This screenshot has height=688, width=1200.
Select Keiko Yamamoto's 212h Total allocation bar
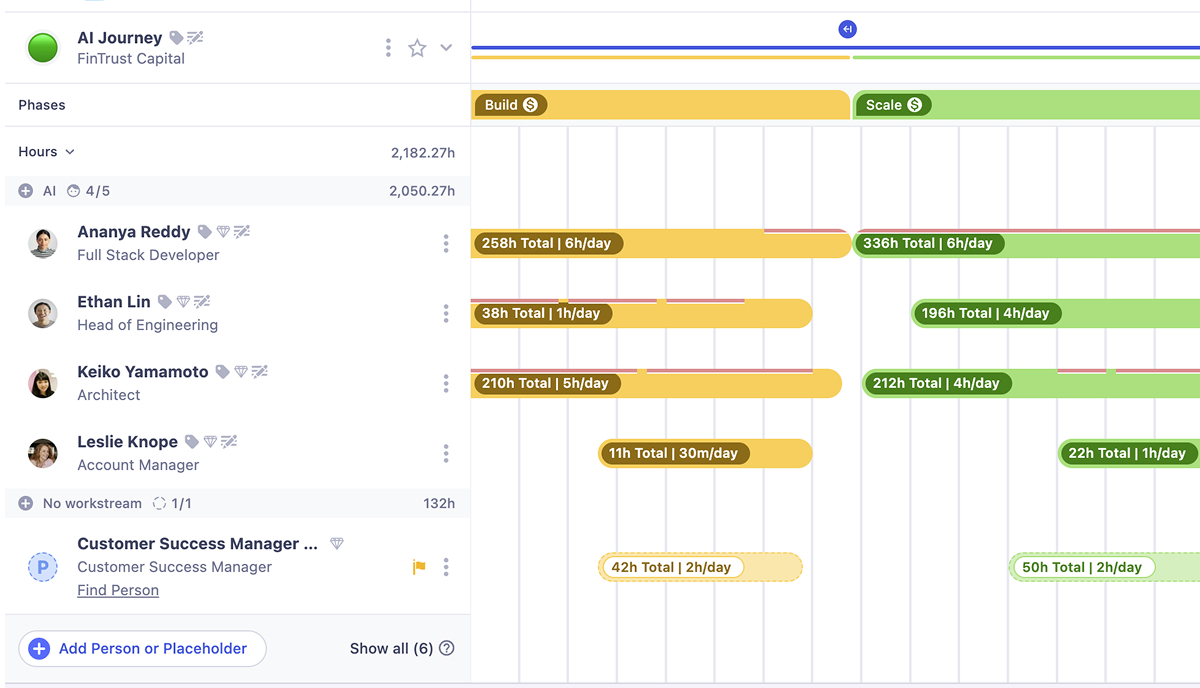click(x=1031, y=383)
